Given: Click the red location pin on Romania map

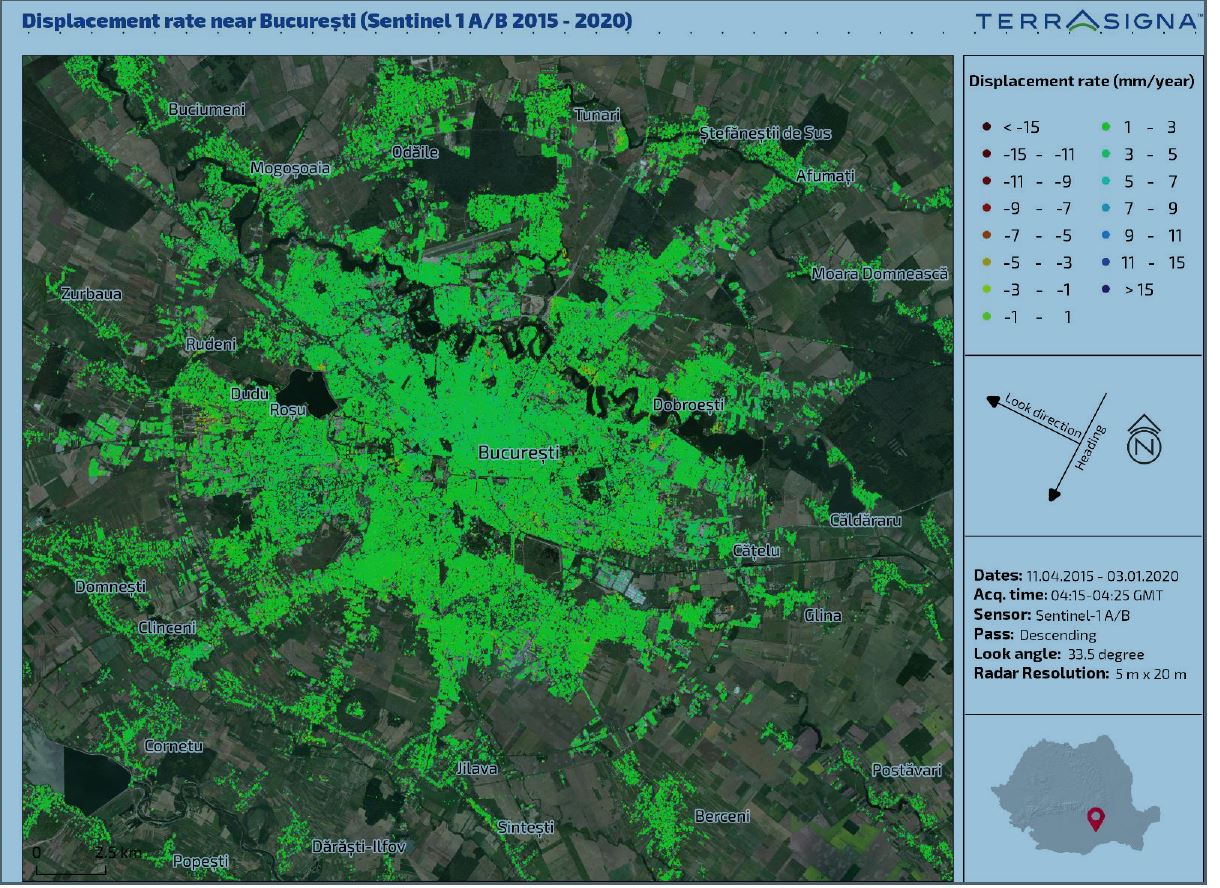Looking at the screenshot, I should [1096, 818].
